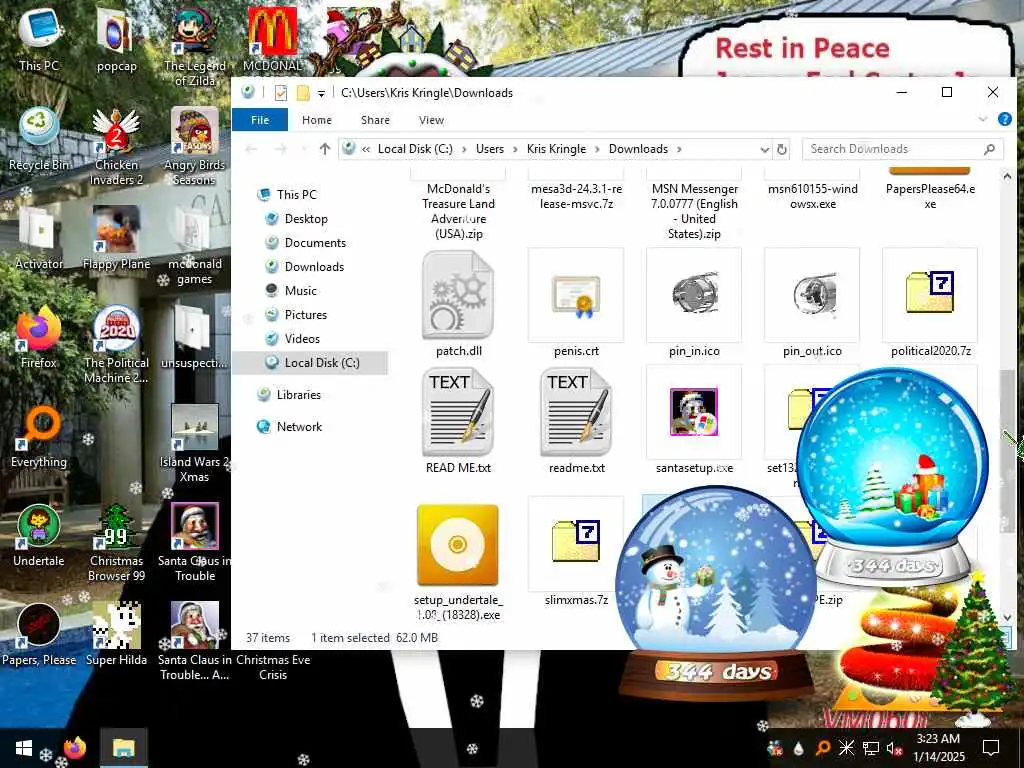Image resolution: width=1024 pixels, height=768 pixels.
Task: Open the popcap desktop shortcut
Action: point(116,39)
